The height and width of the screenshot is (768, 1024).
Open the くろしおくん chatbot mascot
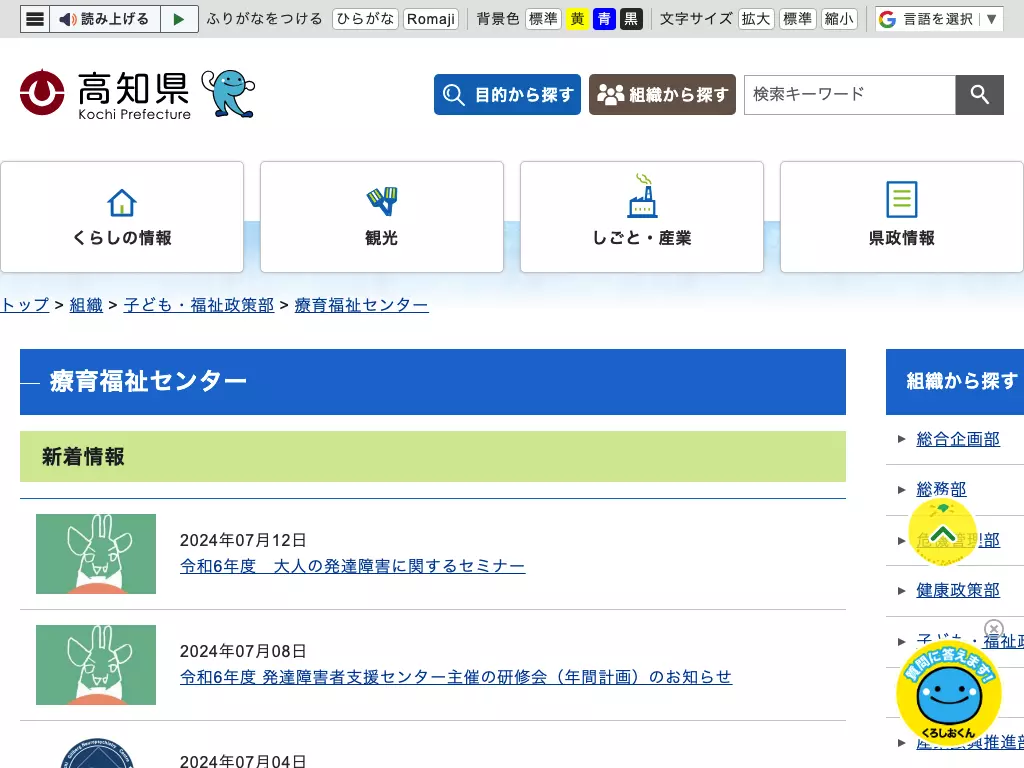tap(949, 694)
